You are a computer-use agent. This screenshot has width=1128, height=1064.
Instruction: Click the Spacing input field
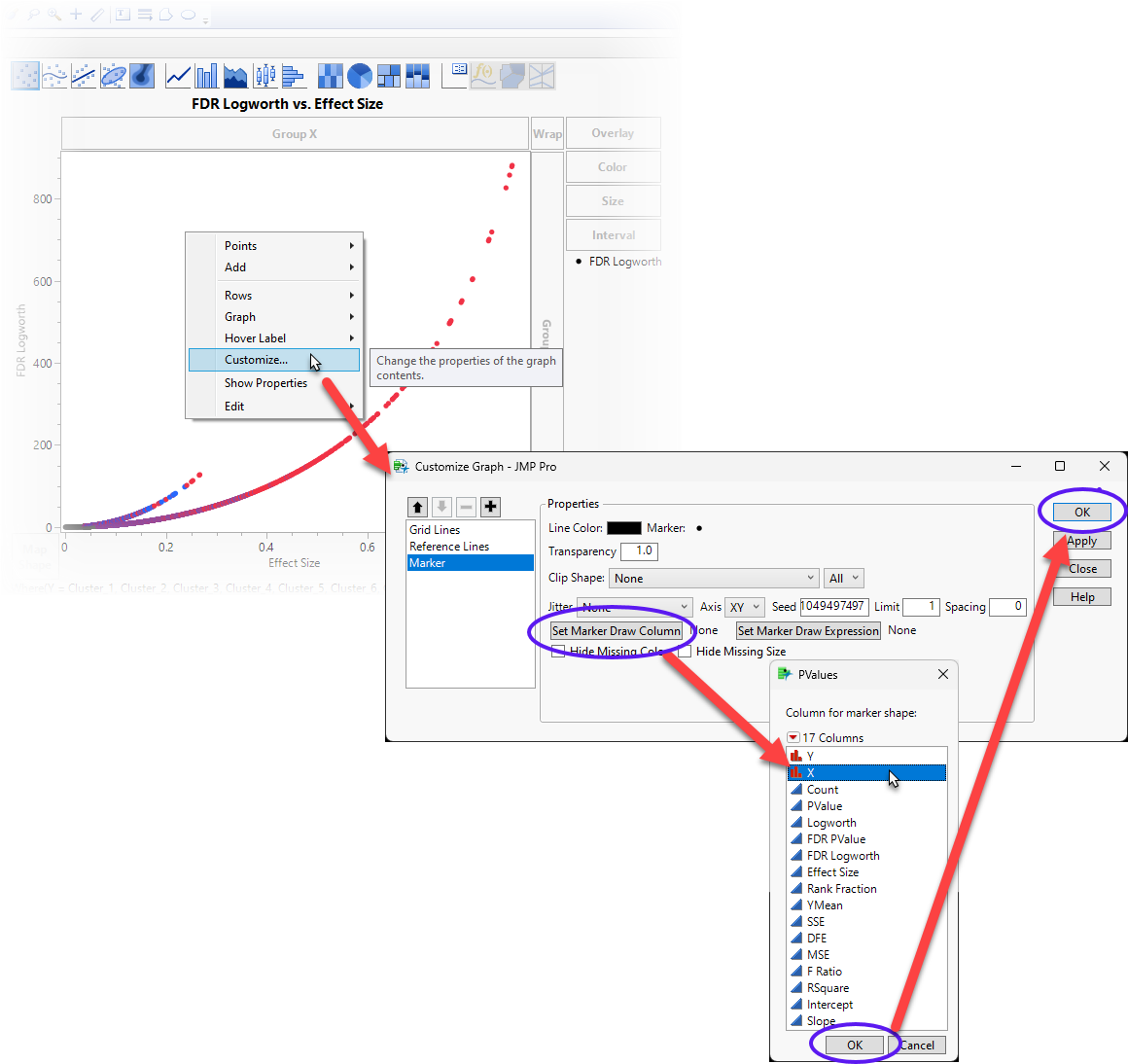pyautogui.click(x=1007, y=607)
